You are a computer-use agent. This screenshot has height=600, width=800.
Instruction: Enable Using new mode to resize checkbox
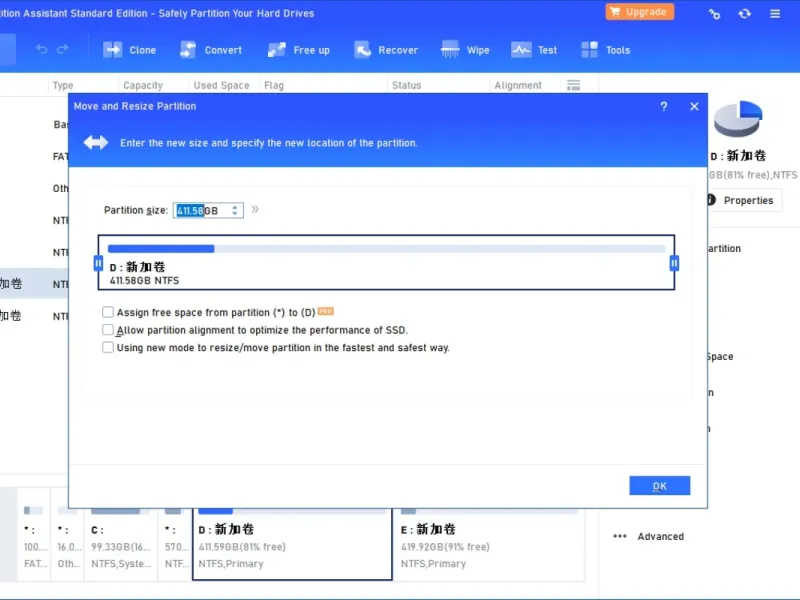point(108,347)
